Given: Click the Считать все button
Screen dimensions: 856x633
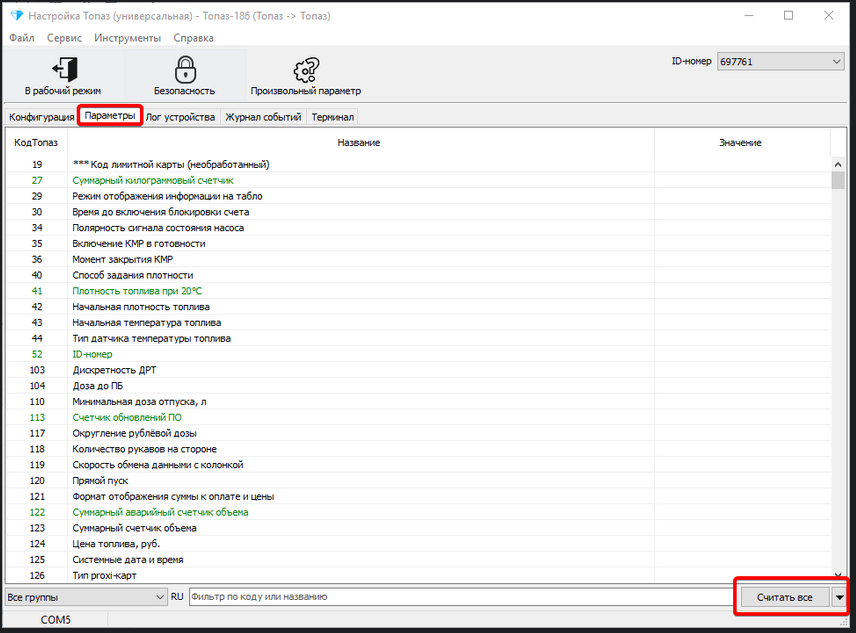Looking at the screenshot, I should pos(784,598).
